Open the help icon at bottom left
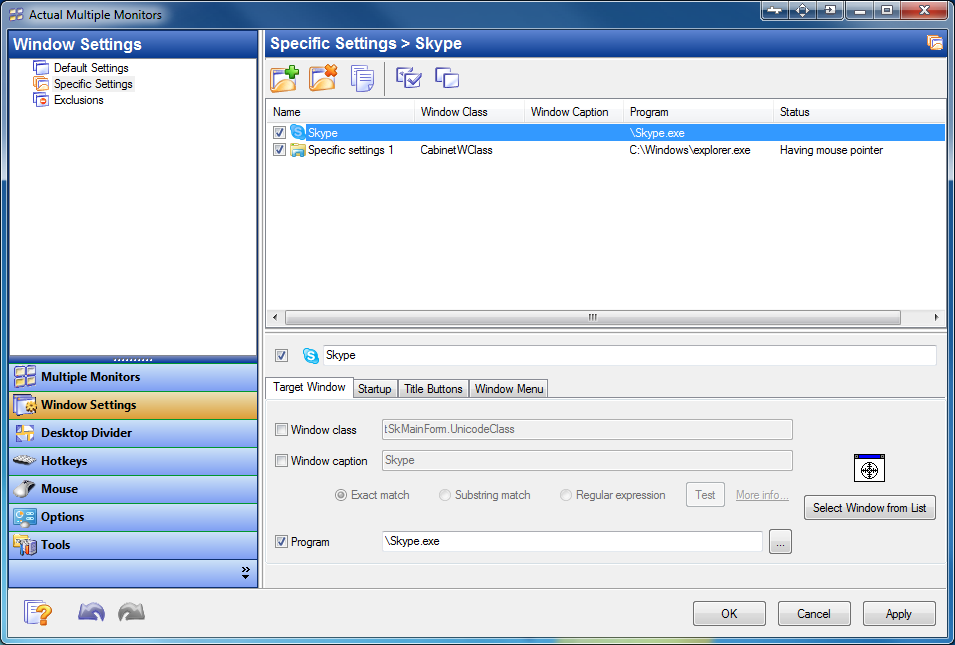955x645 pixels. [x=38, y=612]
